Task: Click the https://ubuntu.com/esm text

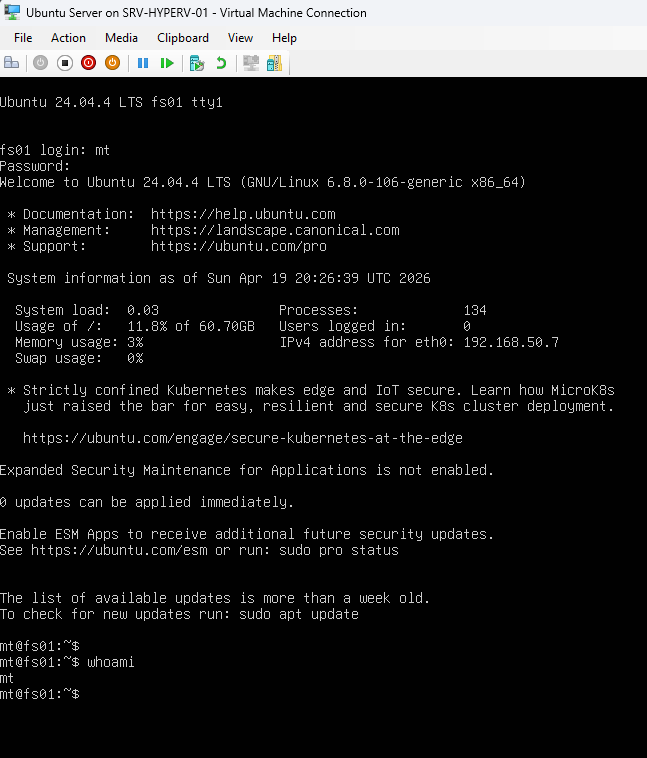Action: pos(119,550)
